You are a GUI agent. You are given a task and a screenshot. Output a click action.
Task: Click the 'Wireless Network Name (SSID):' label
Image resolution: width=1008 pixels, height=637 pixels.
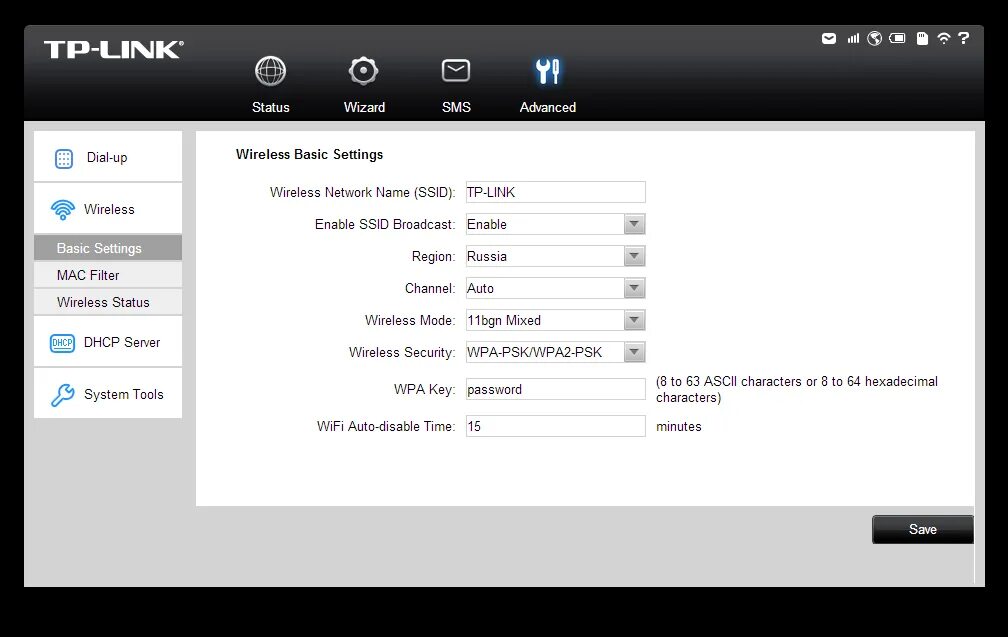tap(363, 192)
